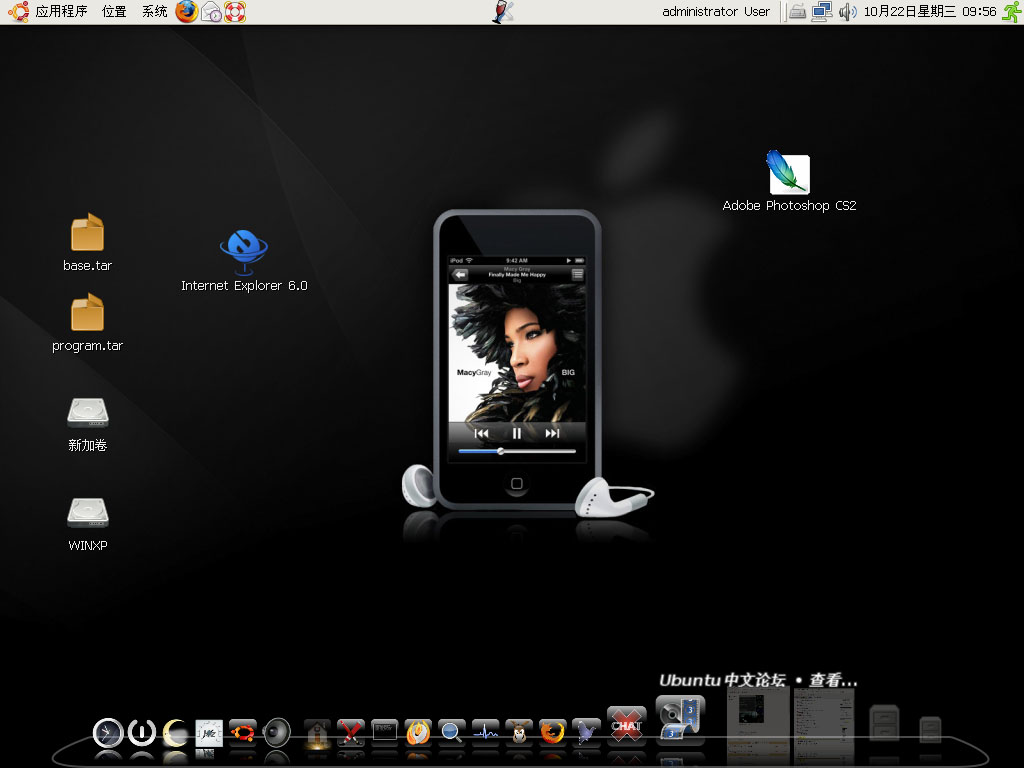Image resolution: width=1024 pixels, height=768 pixels.
Task: Open the 系统 (System) menu
Action: click(154, 12)
